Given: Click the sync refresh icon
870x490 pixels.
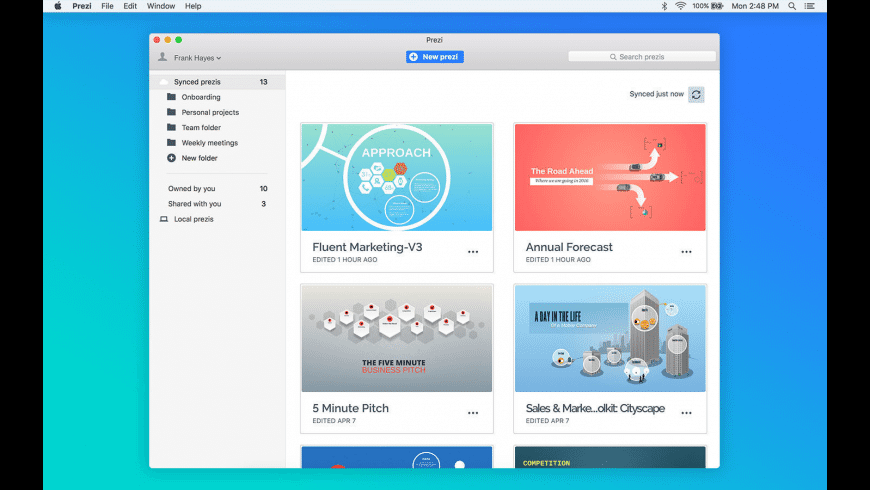Looking at the screenshot, I should point(696,95).
